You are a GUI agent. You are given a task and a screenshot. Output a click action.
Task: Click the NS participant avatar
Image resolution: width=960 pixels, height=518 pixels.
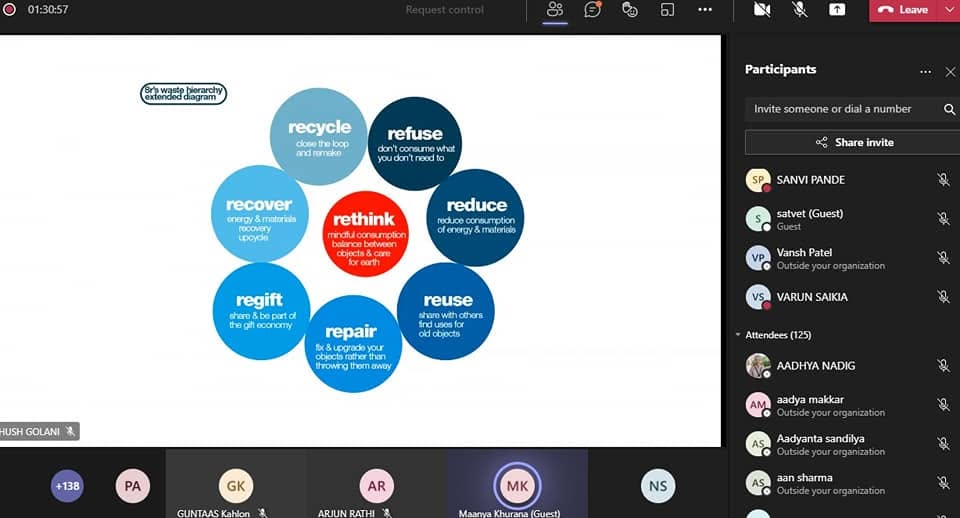point(658,486)
